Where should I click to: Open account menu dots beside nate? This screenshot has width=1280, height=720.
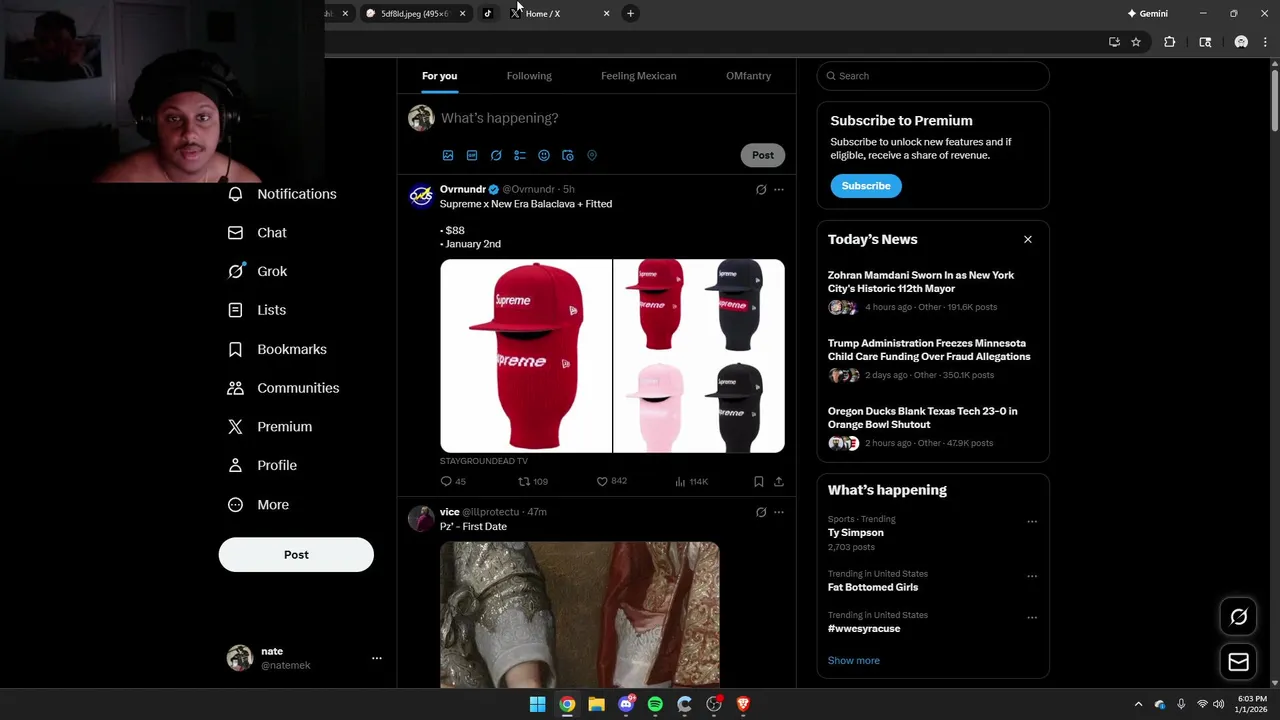[377, 658]
